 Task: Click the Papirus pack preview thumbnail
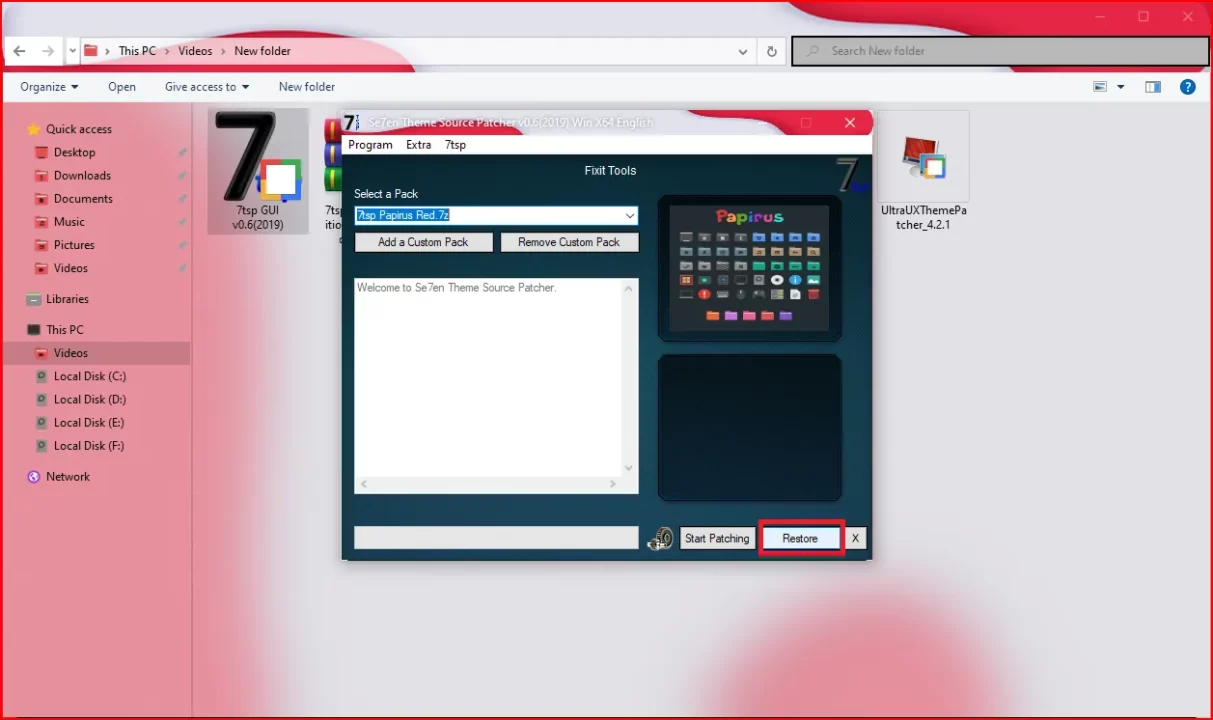click(x=749, y=268)
